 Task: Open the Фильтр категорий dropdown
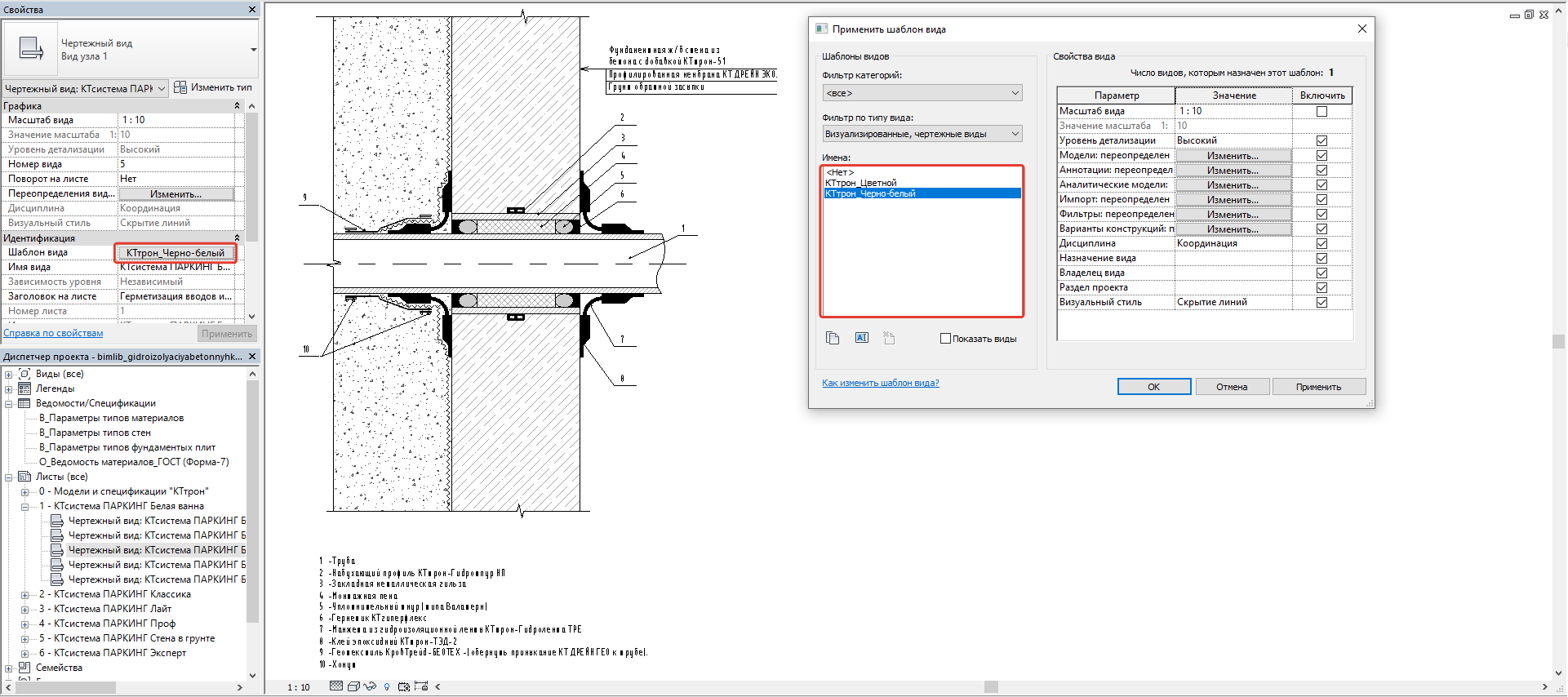[x=922, y=93]
